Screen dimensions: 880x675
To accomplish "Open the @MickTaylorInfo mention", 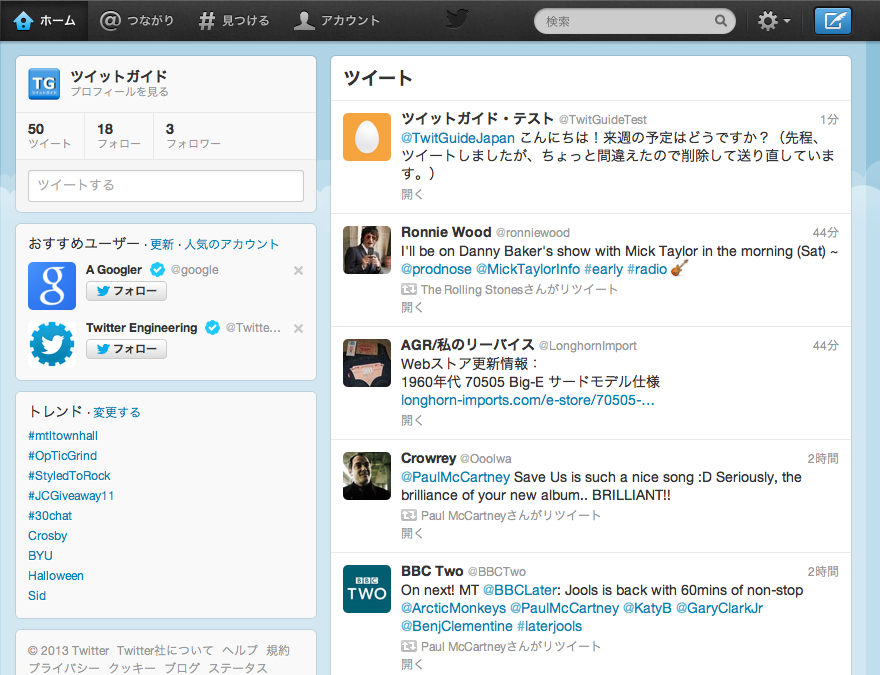I will [528, 269].
